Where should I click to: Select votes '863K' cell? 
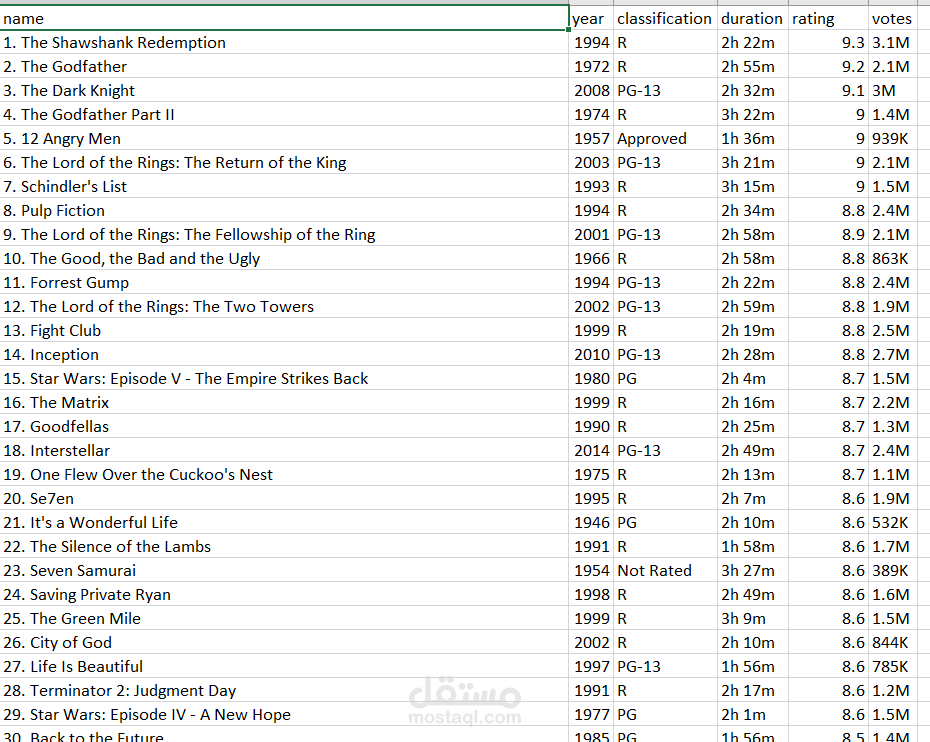(x=893, y=259)
